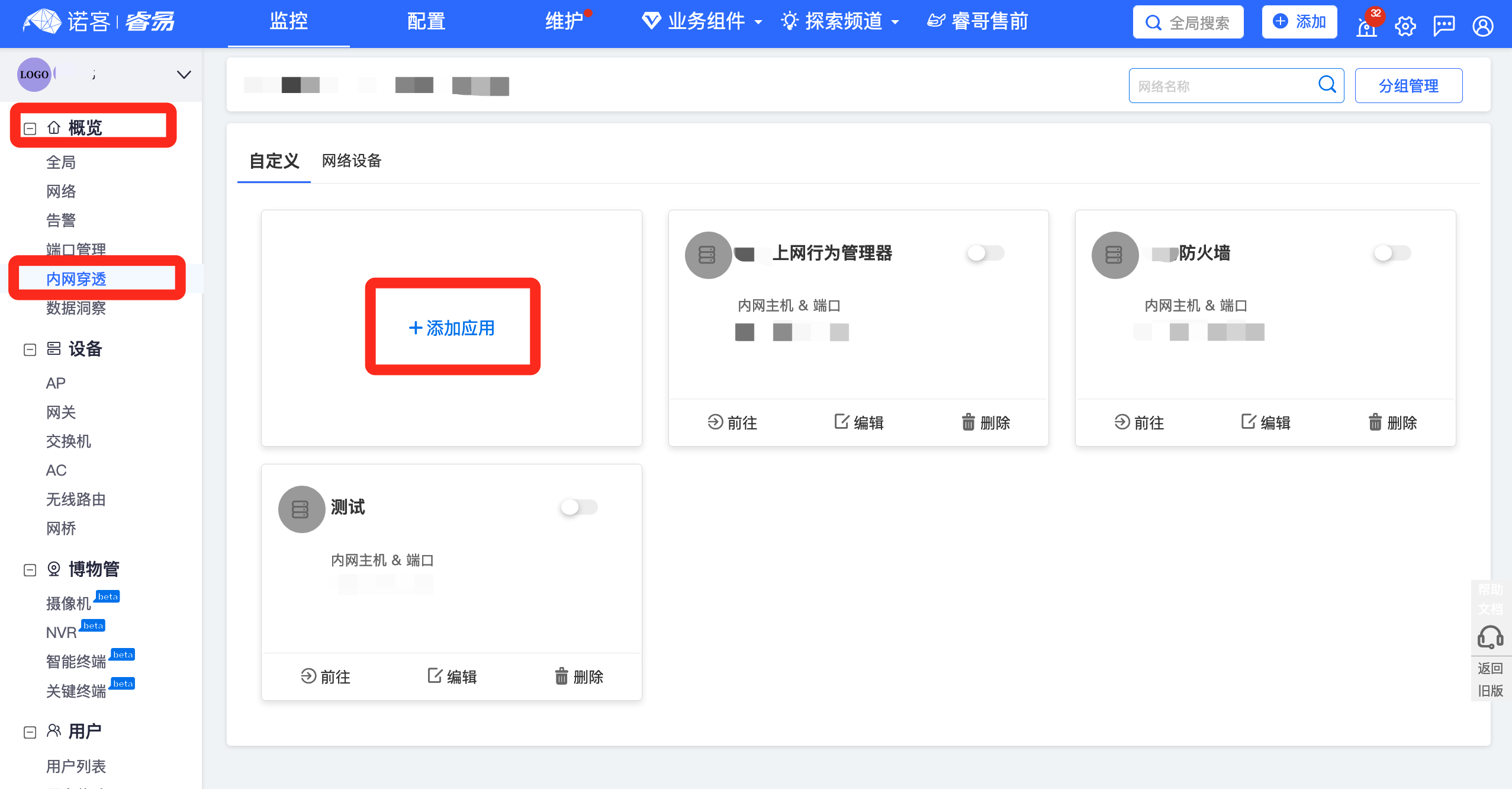The width and height of the screenshot is (1512, 789).
Task: Select the 网络设备 tab
Action: [352, 161]
